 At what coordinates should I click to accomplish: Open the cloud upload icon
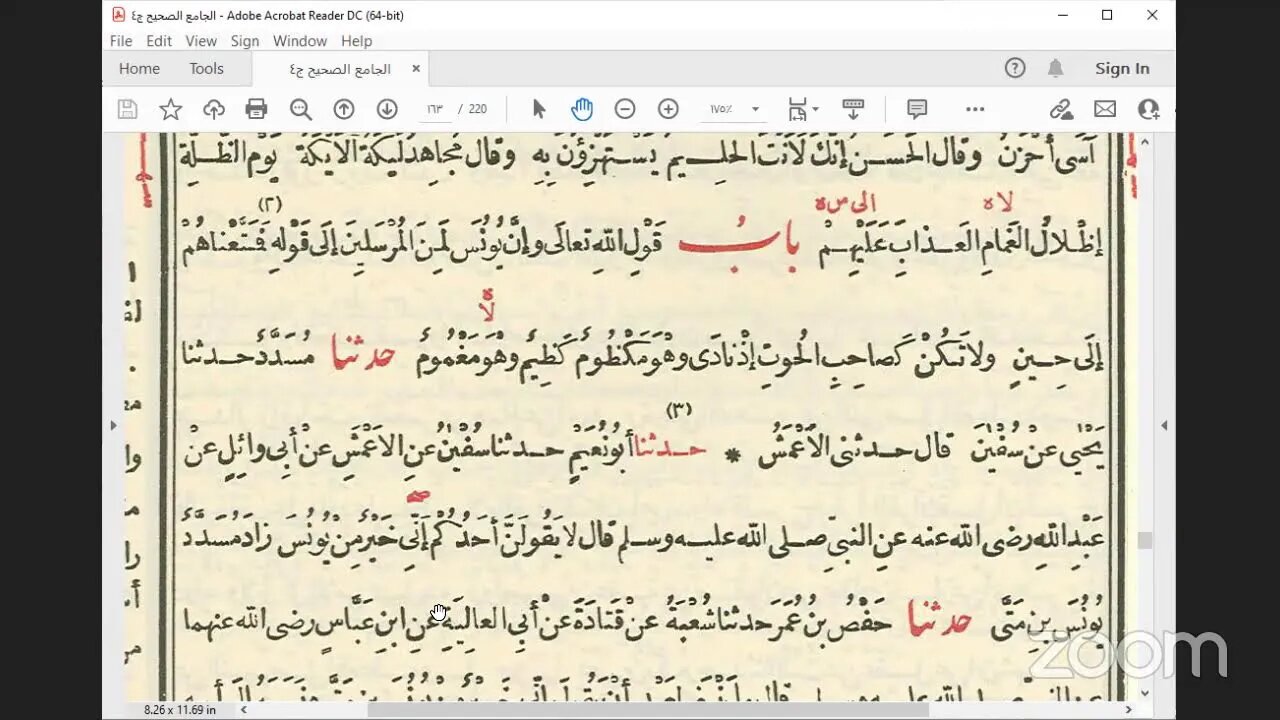(x=214, y=109)
